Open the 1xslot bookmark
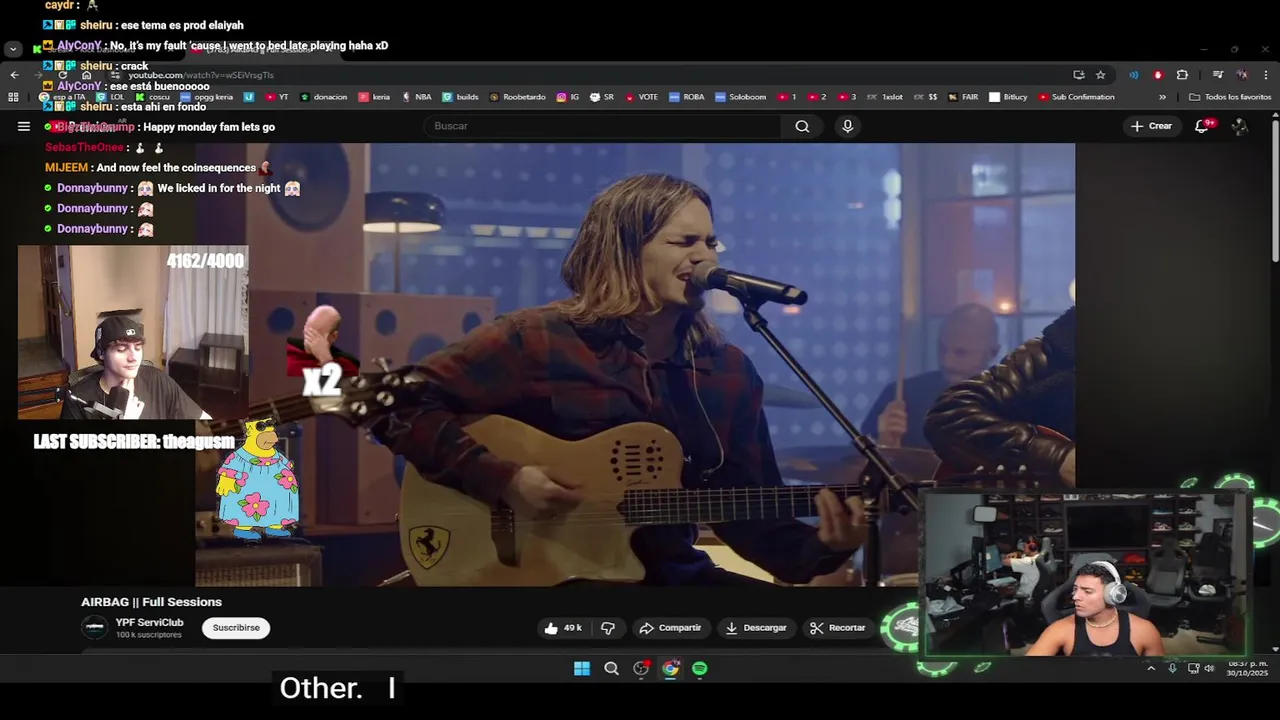 [x=885, y=97]
